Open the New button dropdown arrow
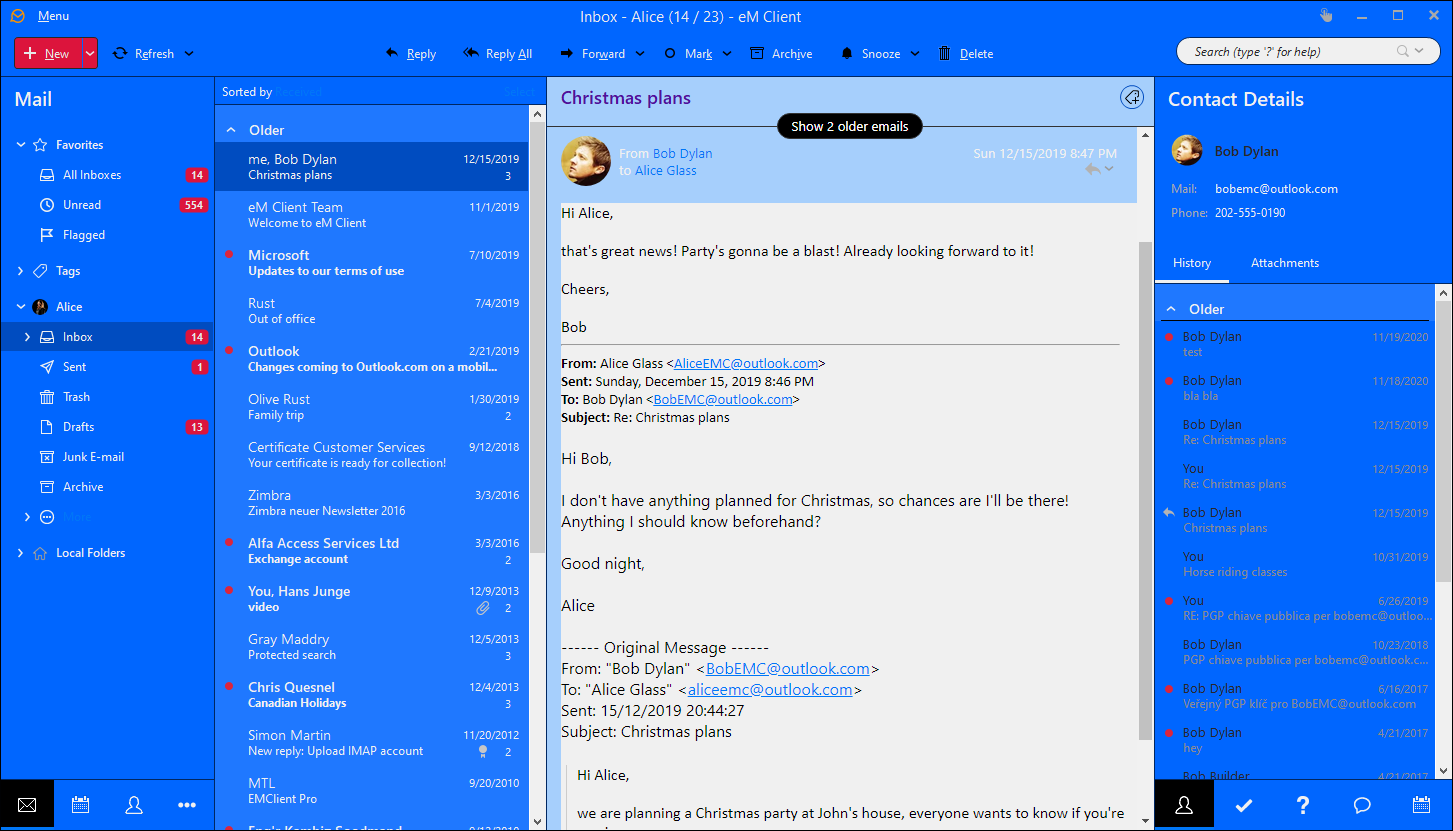Screen dimensions: 1453x831 coord(90,53)
